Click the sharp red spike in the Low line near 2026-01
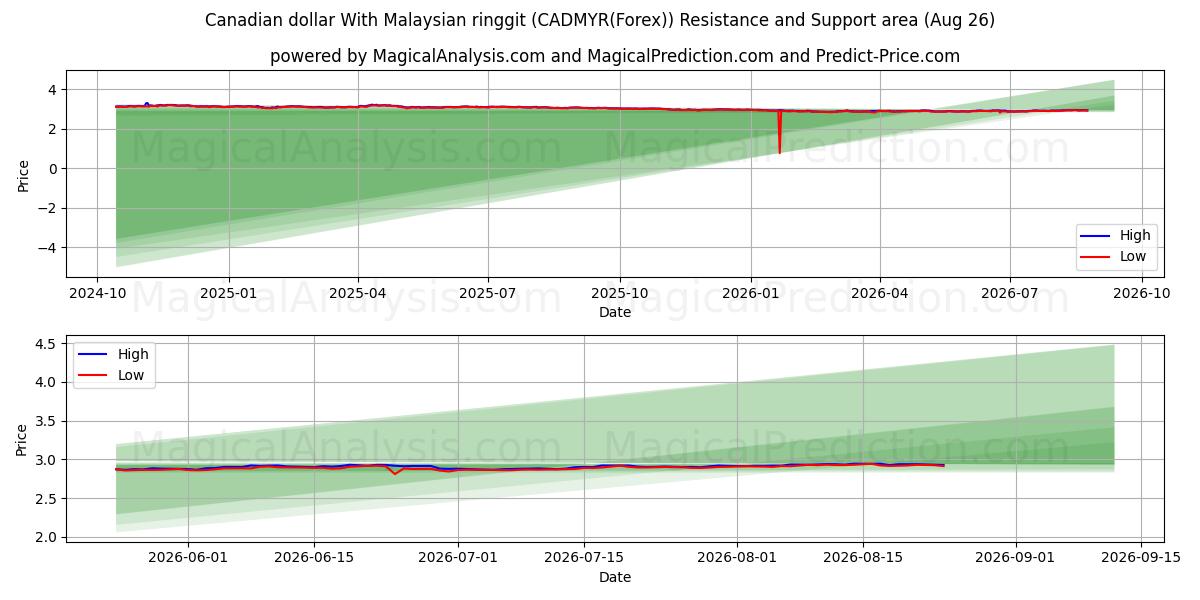This screenshot has height=600, width=1200. 779,131
